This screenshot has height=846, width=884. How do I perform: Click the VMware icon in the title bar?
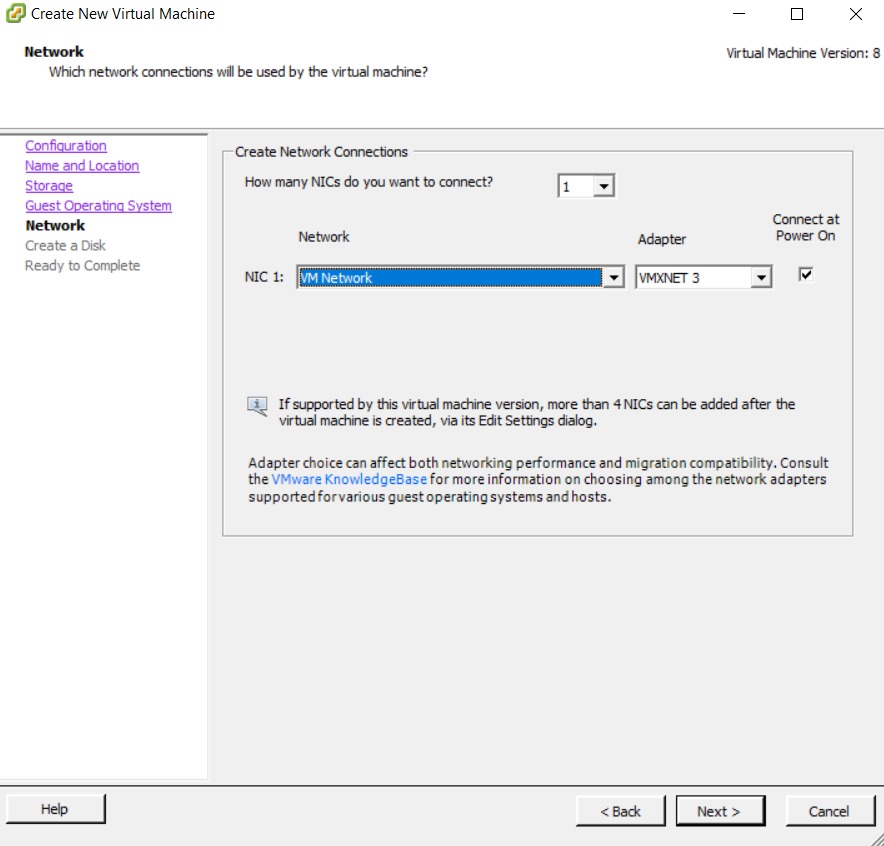coord(16,15)
